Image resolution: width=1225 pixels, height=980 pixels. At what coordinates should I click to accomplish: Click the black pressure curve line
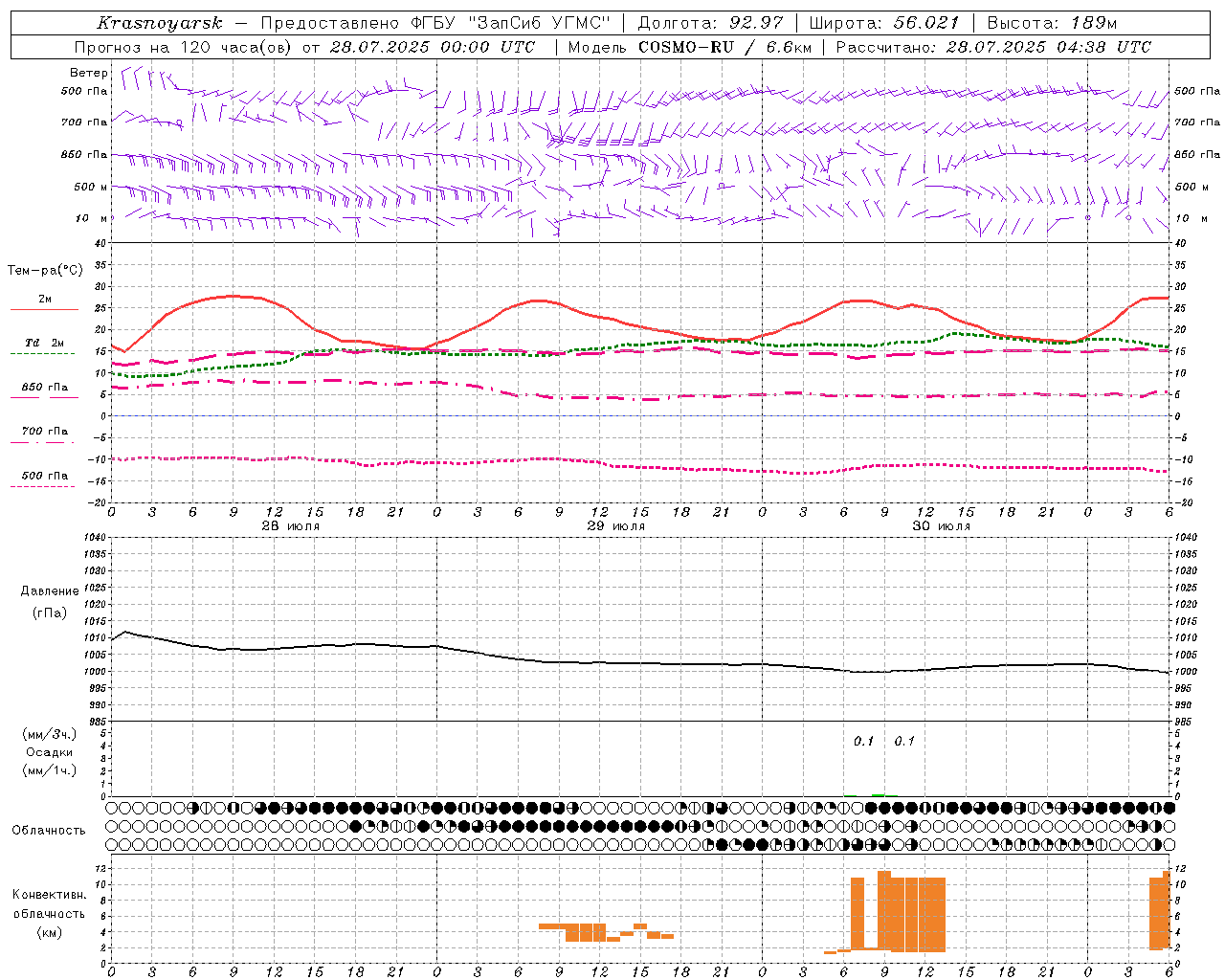(x=640, y=662)
